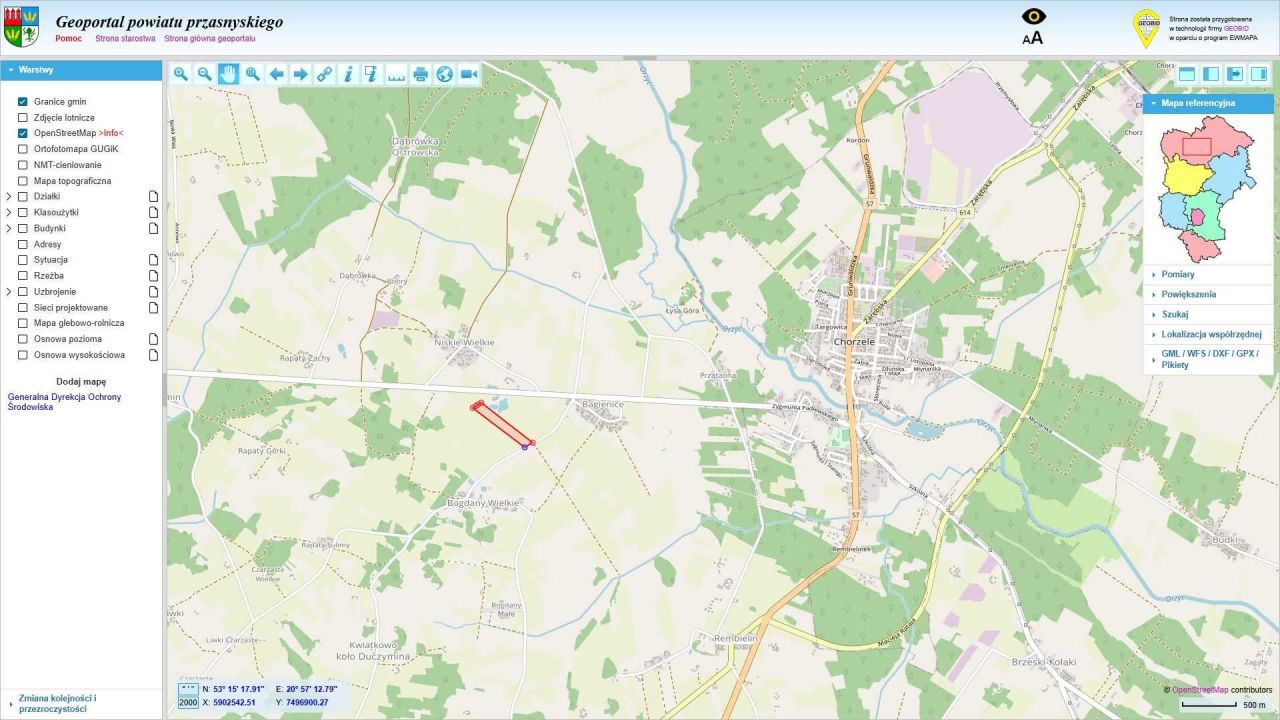The height and width of the screenshot is (720, 1280).
Task: Collapse the Warstwy panel header
Action: click(81, 70)
